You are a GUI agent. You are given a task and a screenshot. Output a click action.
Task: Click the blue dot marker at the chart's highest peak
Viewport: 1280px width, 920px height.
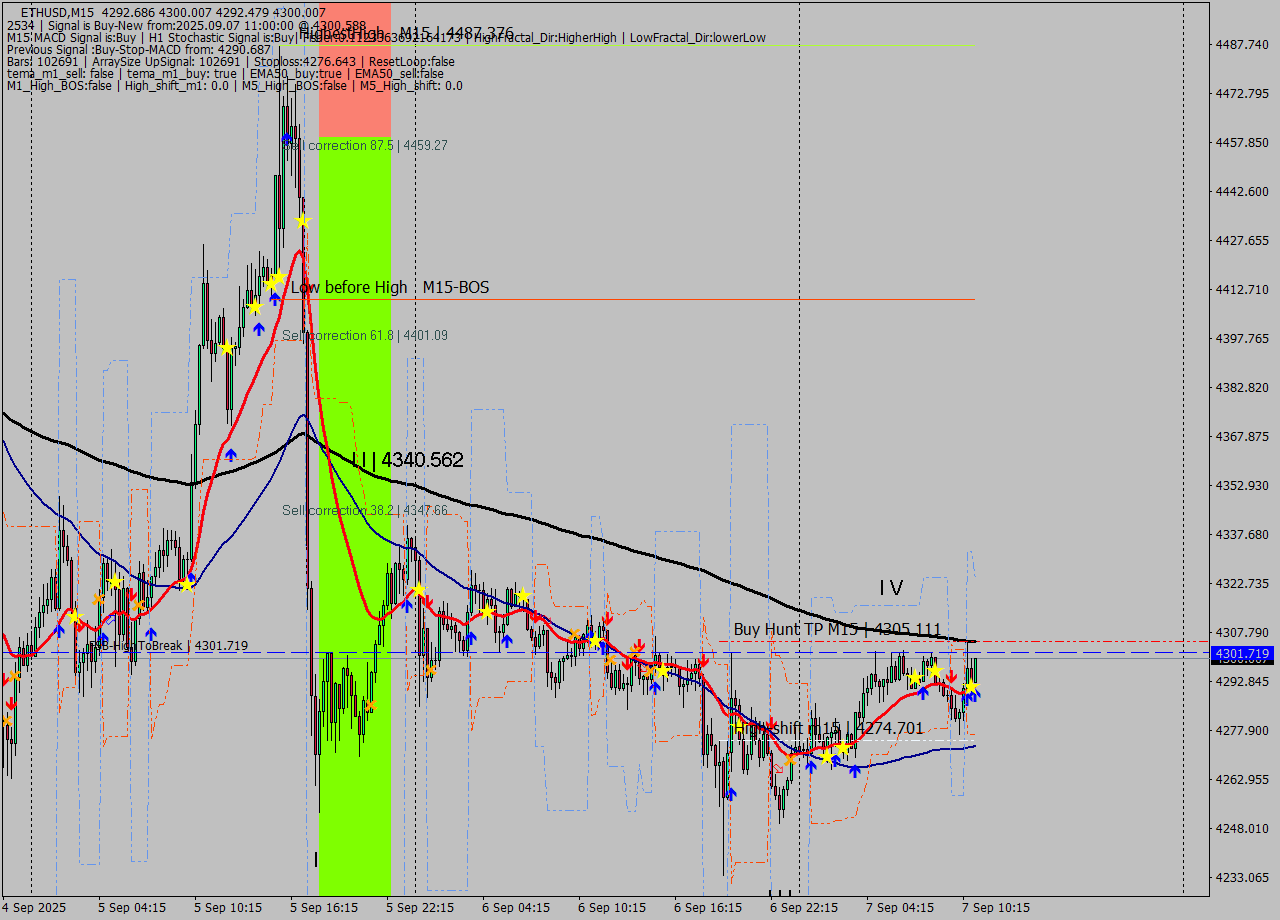coord(285,138)
